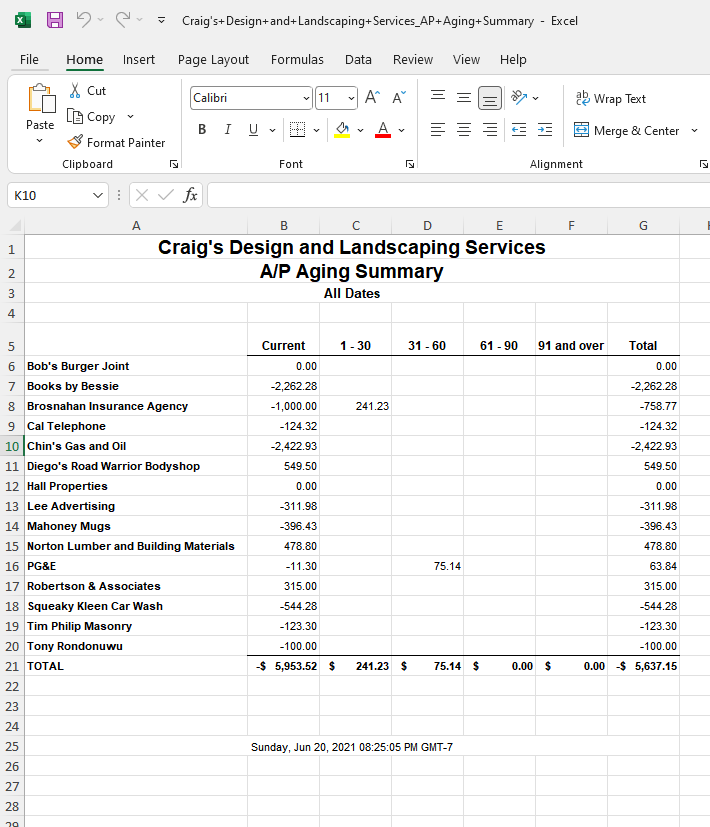The image size is (710, 827).
Task: Click the Copy icon
Action: coord(75,116)
